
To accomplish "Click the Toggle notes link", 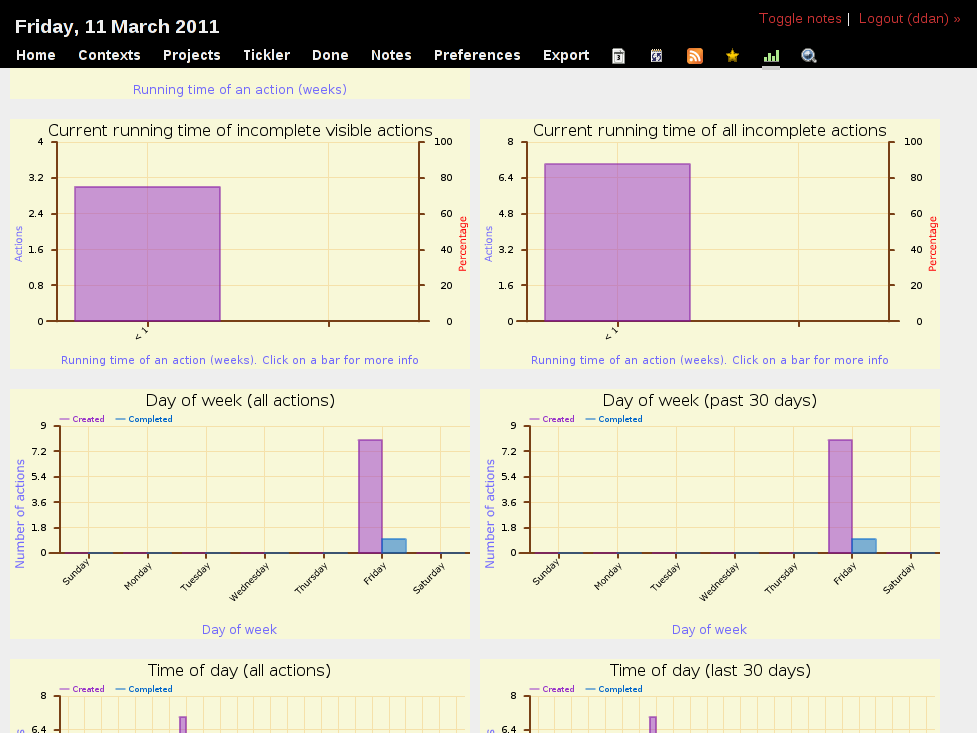I will click(x=800, y=19).
